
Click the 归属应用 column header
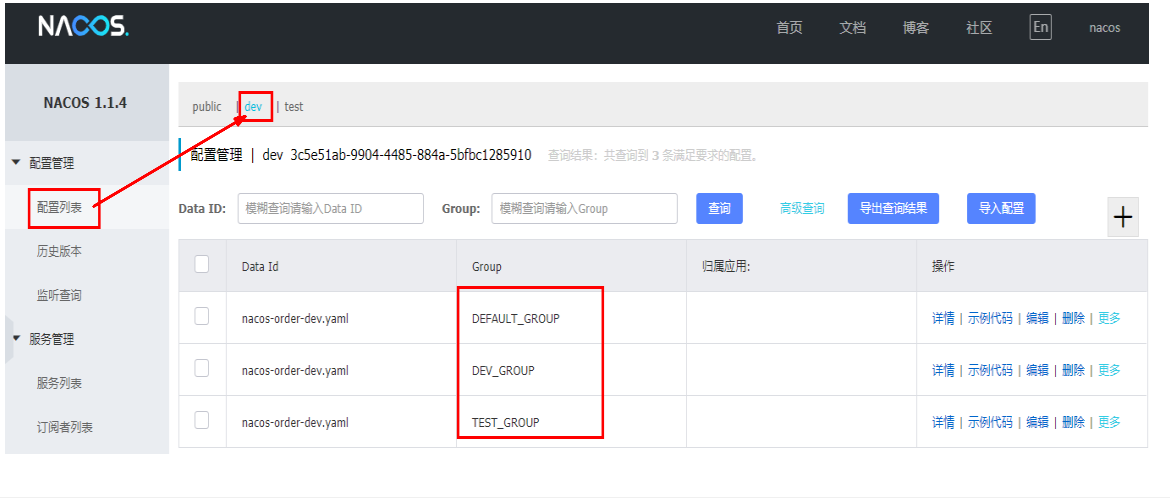tap(725, 267)
